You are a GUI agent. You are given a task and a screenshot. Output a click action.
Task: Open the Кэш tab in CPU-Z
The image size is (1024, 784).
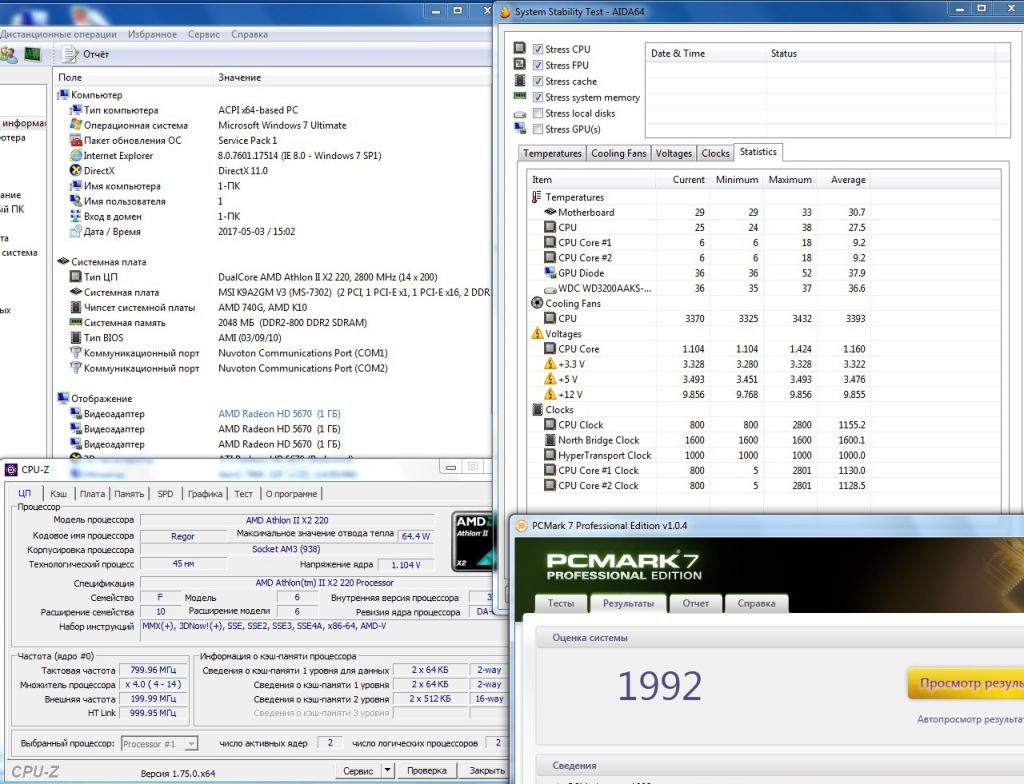[59, 494]
